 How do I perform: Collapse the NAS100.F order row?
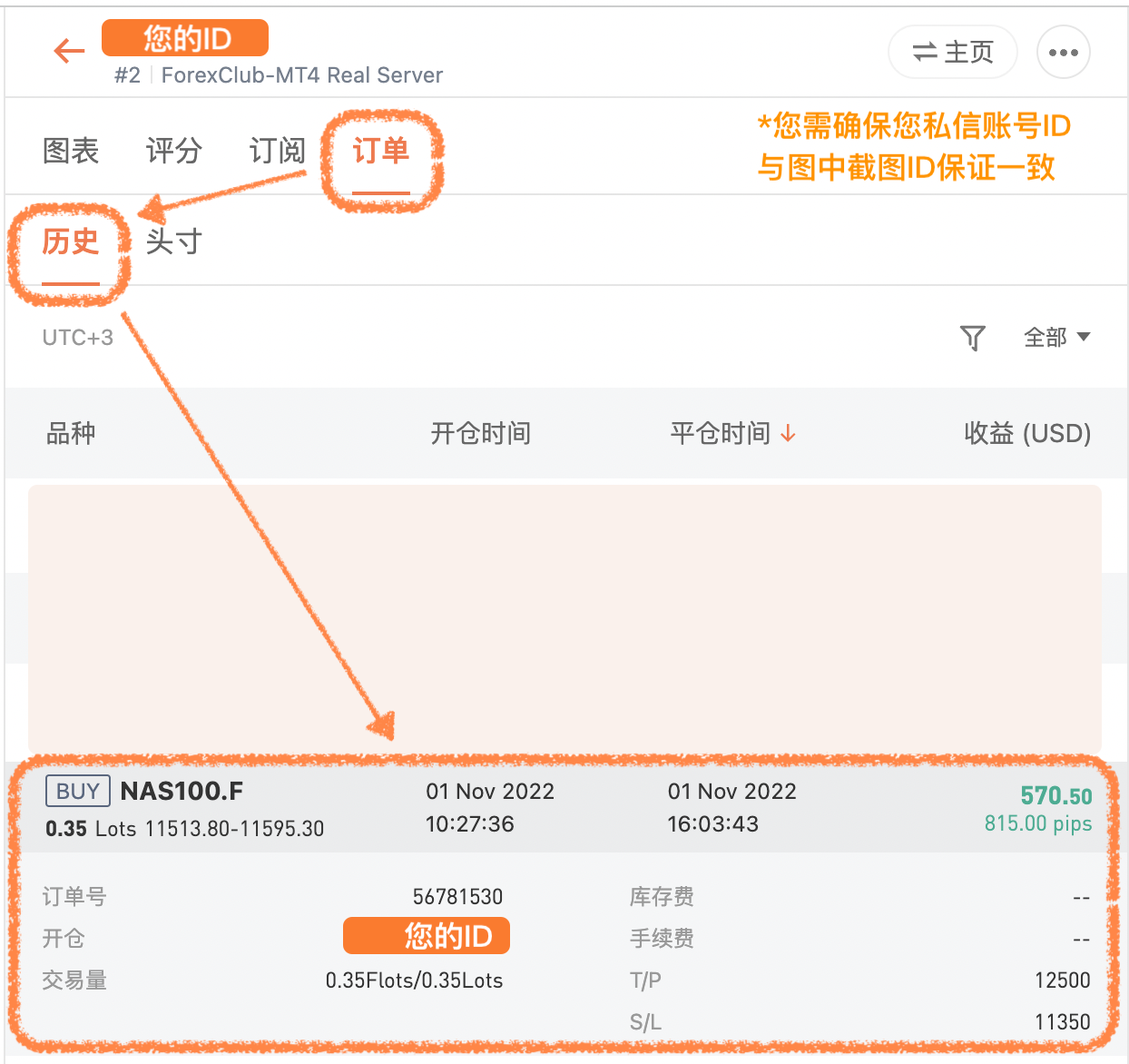563,808
